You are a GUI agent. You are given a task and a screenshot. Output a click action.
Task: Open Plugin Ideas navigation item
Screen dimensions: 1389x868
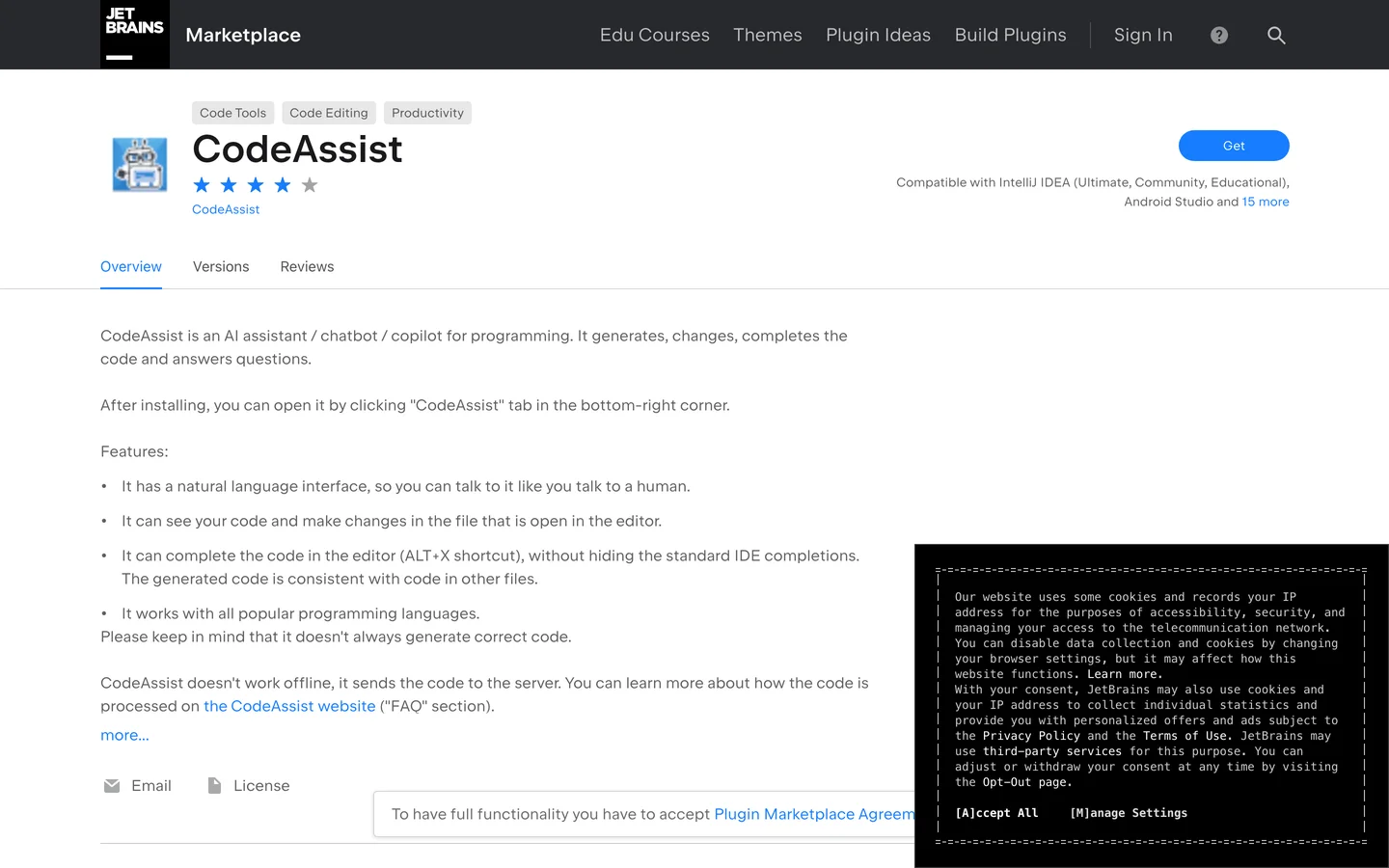879,35
